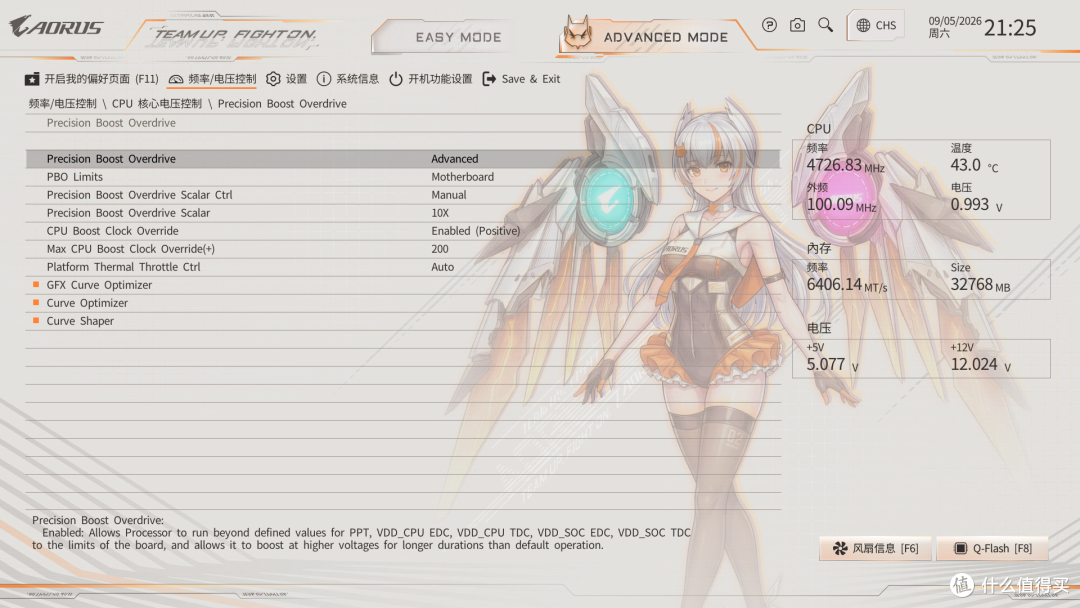
Task: Click the globe language icon
Action: (x=863, y=25)
